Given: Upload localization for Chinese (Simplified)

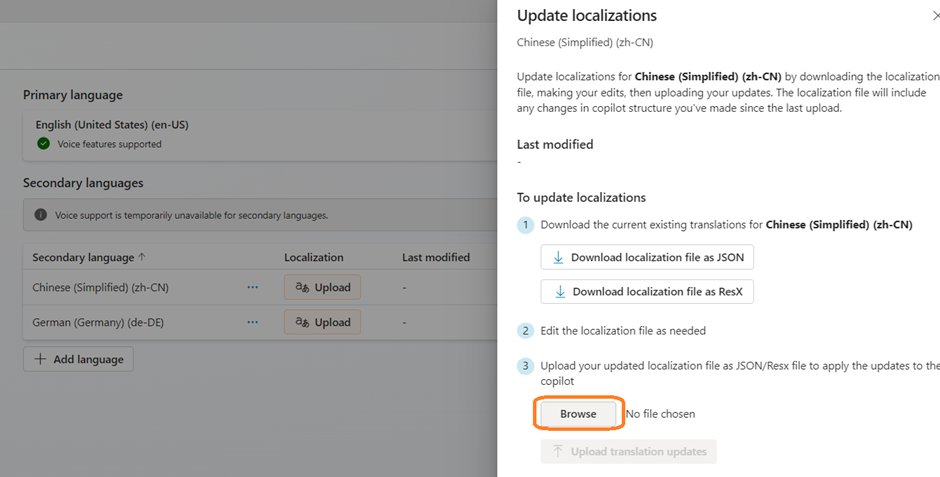Looking at the screenshot, I should tap(322, 287).
